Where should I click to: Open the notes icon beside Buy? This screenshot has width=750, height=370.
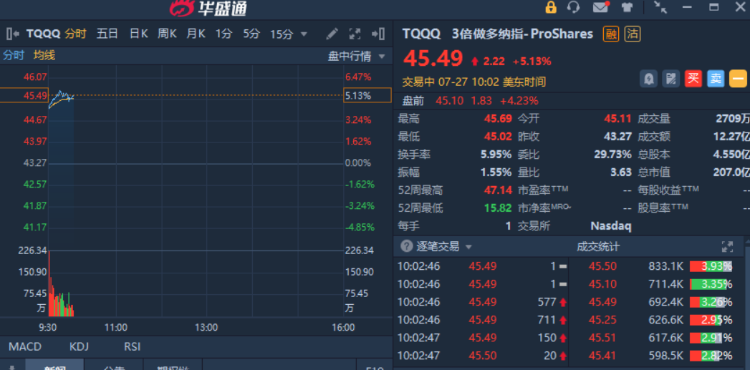(x=671, y=79)
